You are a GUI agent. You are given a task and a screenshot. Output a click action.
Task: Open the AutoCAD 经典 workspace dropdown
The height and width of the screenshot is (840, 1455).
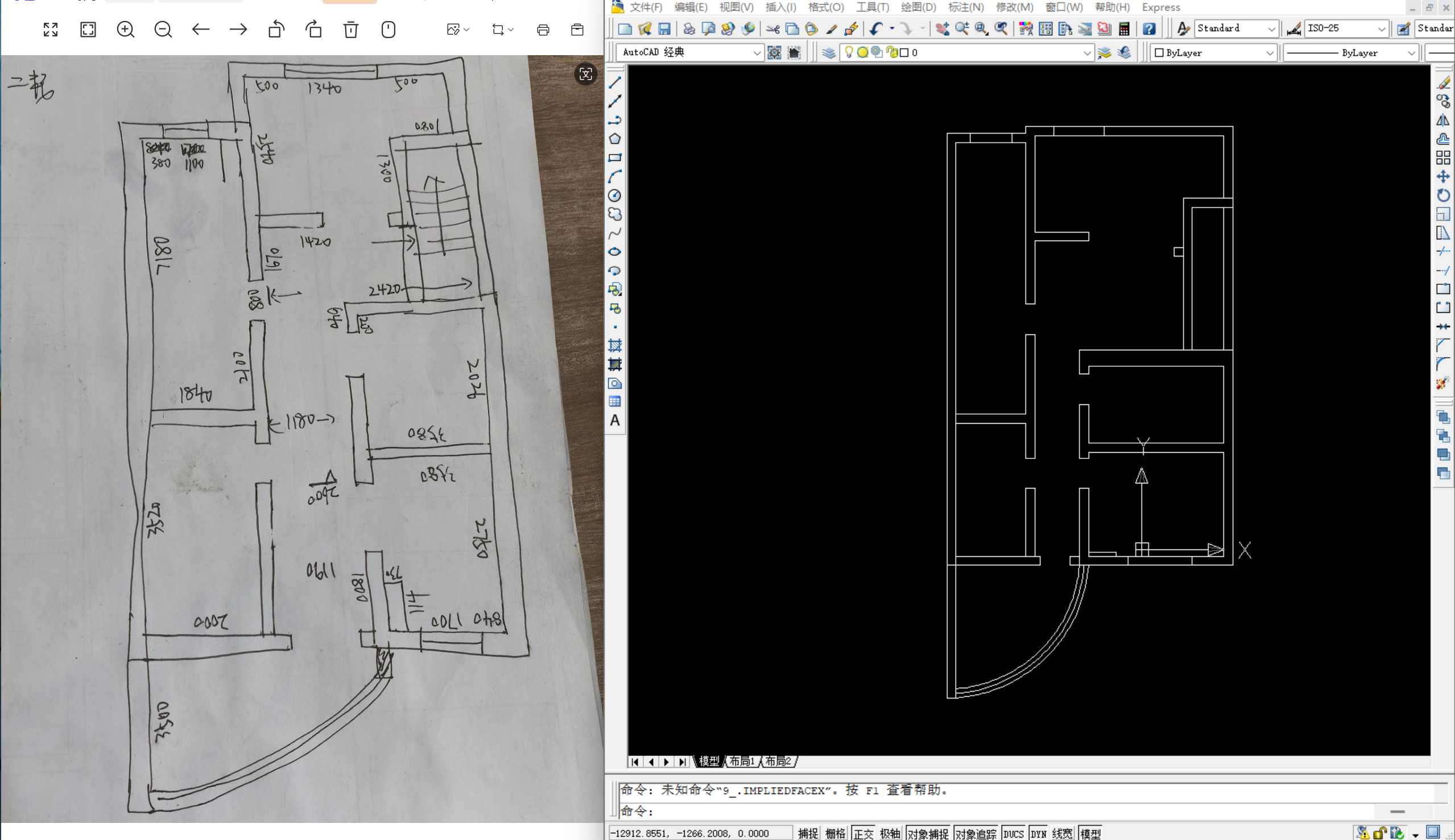pos(757,52)
